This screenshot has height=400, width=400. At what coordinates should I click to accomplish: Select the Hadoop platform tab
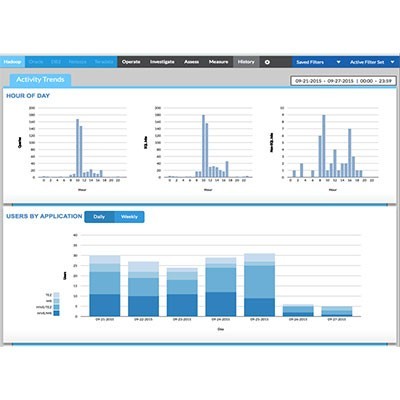pyautogui.click(x=12, y=62)
